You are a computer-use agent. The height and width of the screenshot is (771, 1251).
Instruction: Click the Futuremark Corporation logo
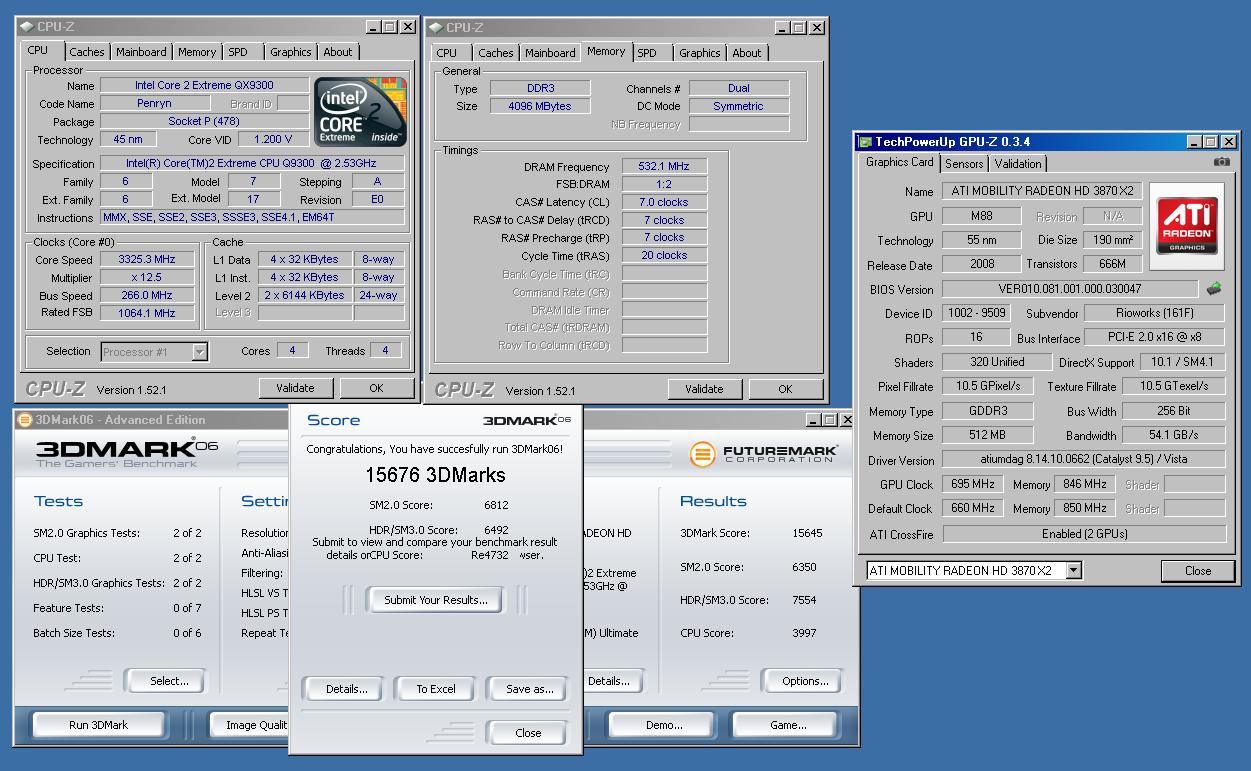click(x=766, y=454)
